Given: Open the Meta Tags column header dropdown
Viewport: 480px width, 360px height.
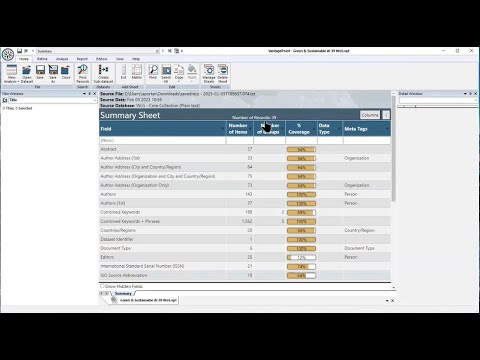Looking at the screenshot, I should pyautogui.click(x=387, y=129).
